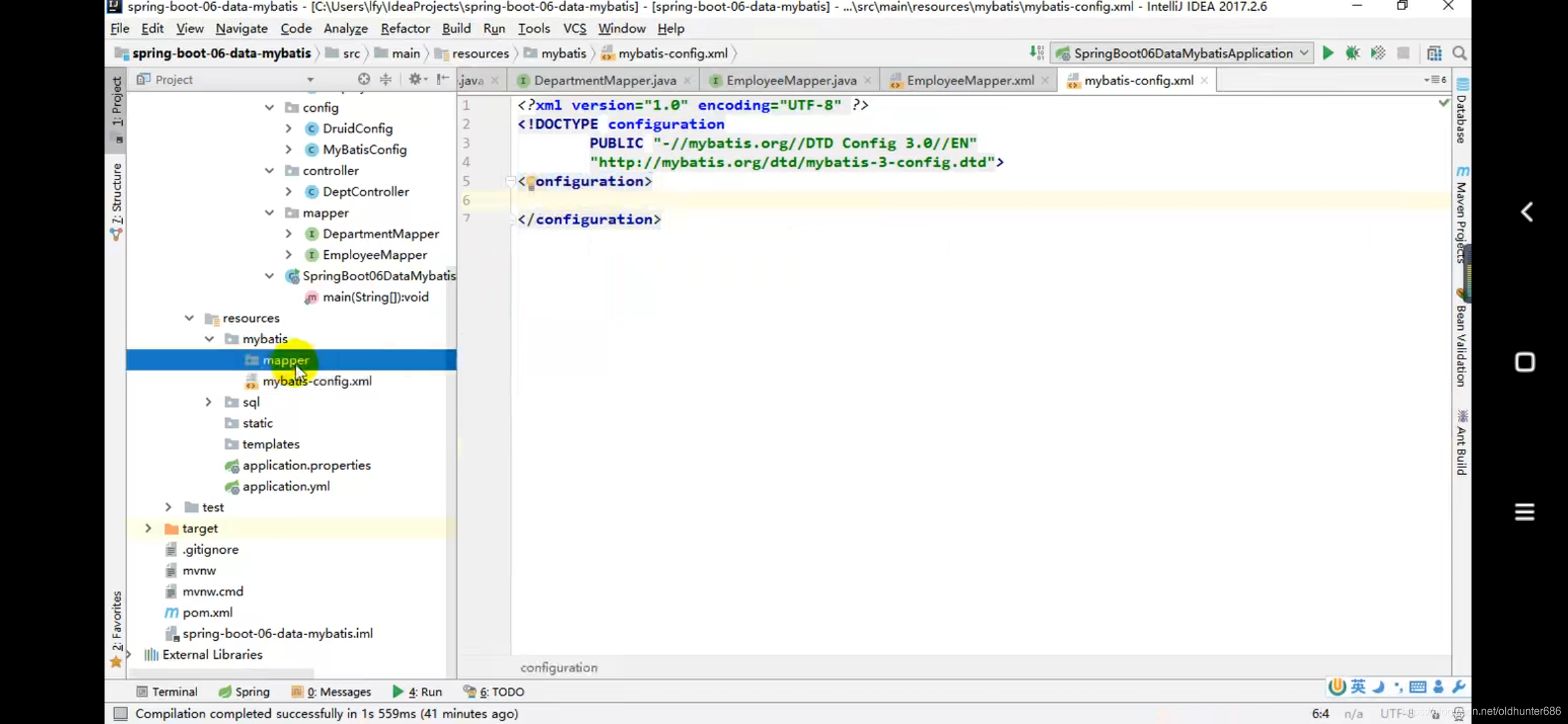This screenshot has width=1568, height=724.
Task: Open the Terminal tool window
Action: tap(167, 691)
